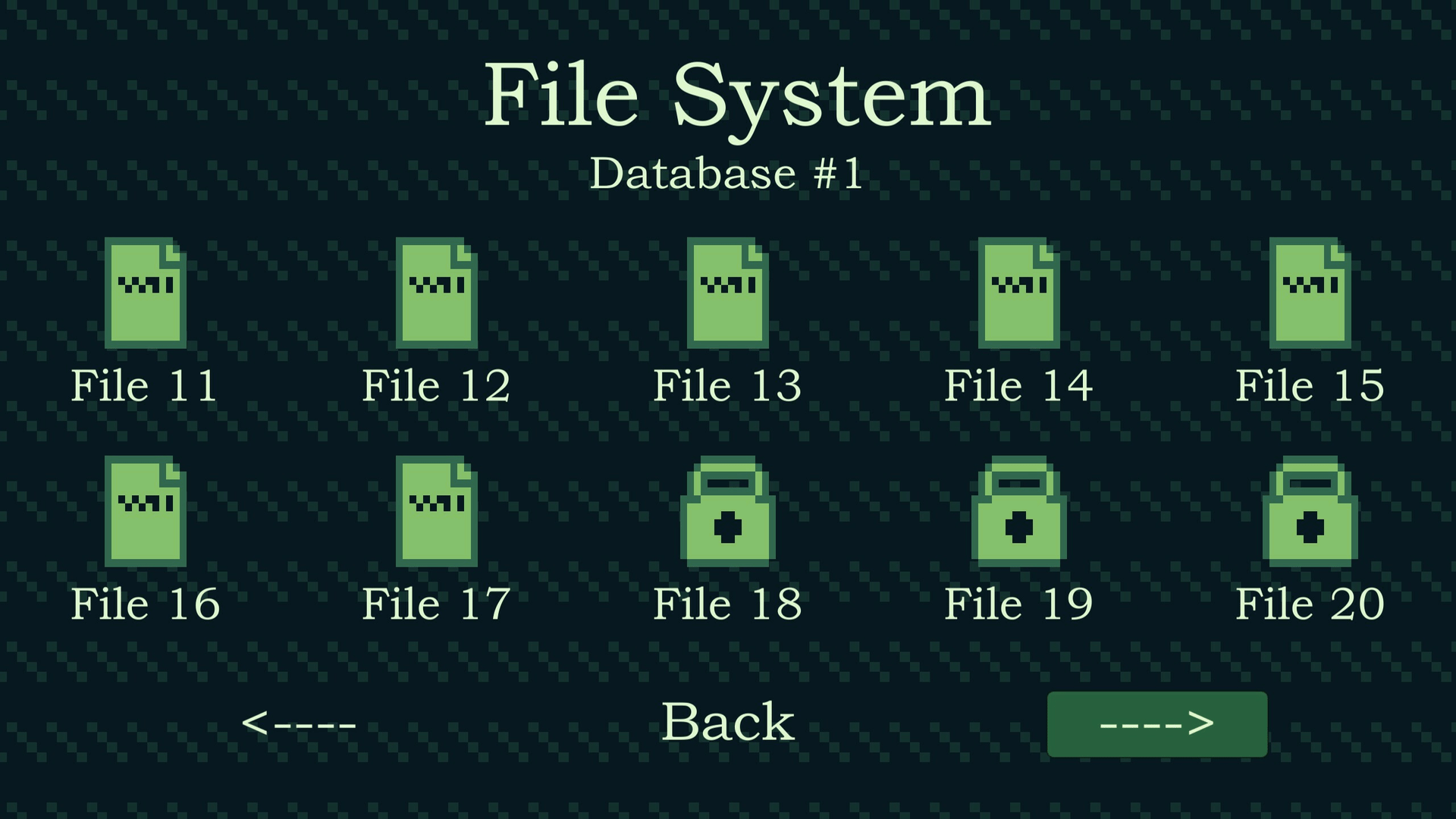Open the File 14 document icon
Image resolution: width=1456 pixels, height=819 pixels.
tap(1019, 293)
